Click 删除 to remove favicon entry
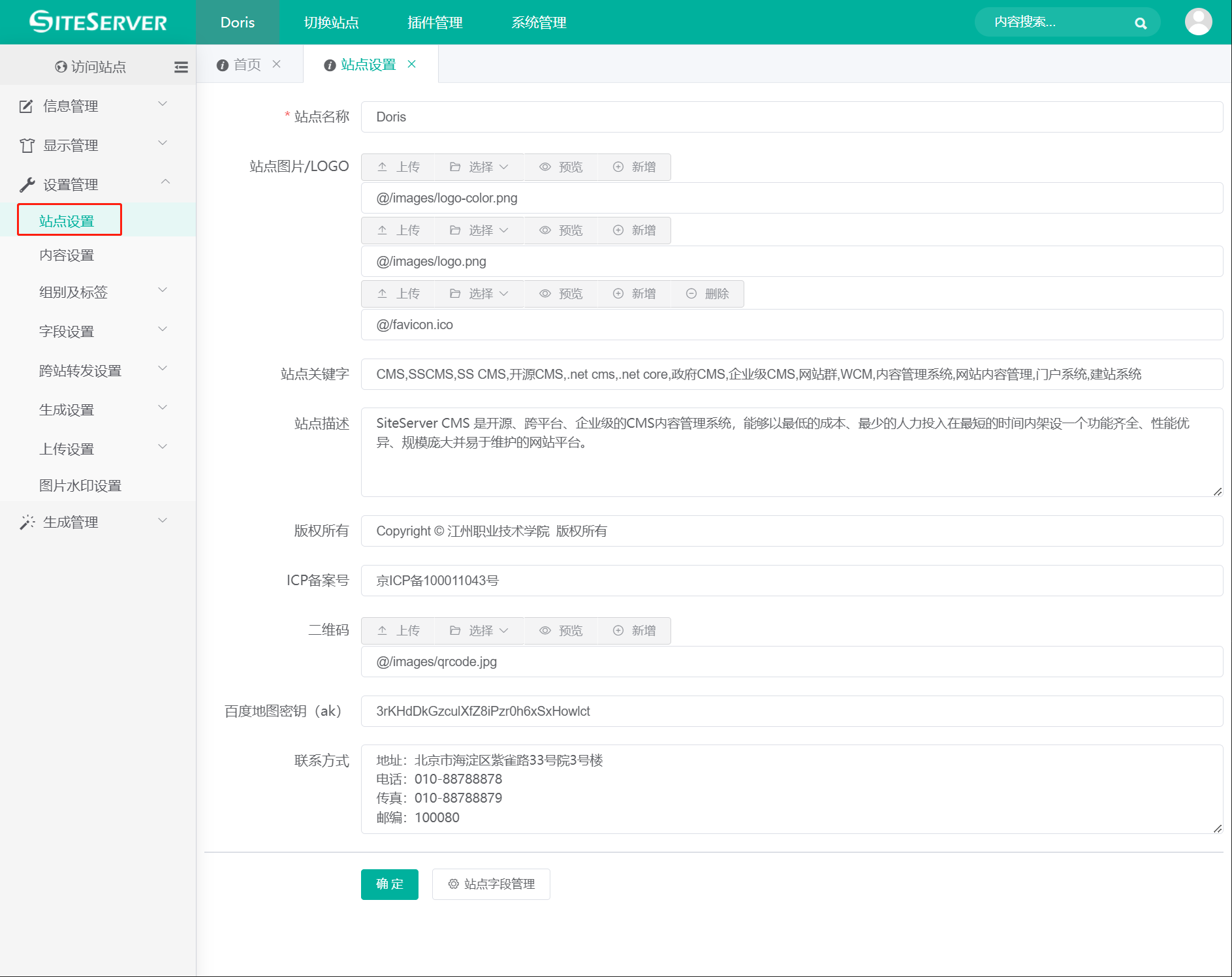 tap(707, 294)
